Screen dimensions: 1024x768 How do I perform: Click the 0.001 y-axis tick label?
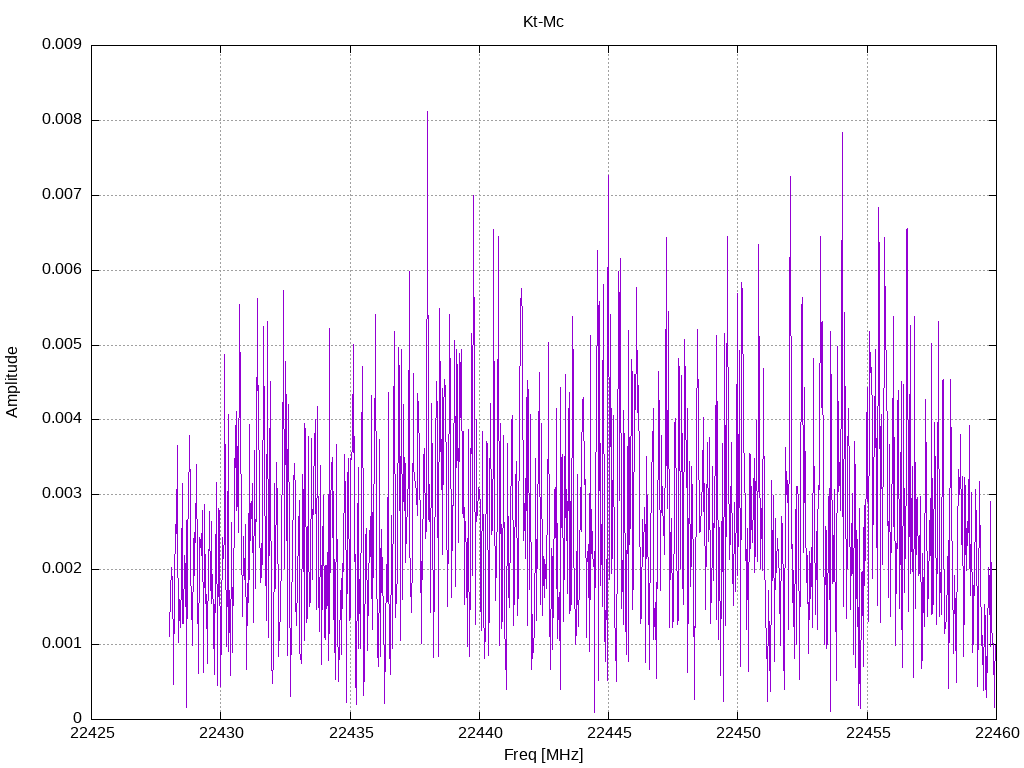(62, 643)
